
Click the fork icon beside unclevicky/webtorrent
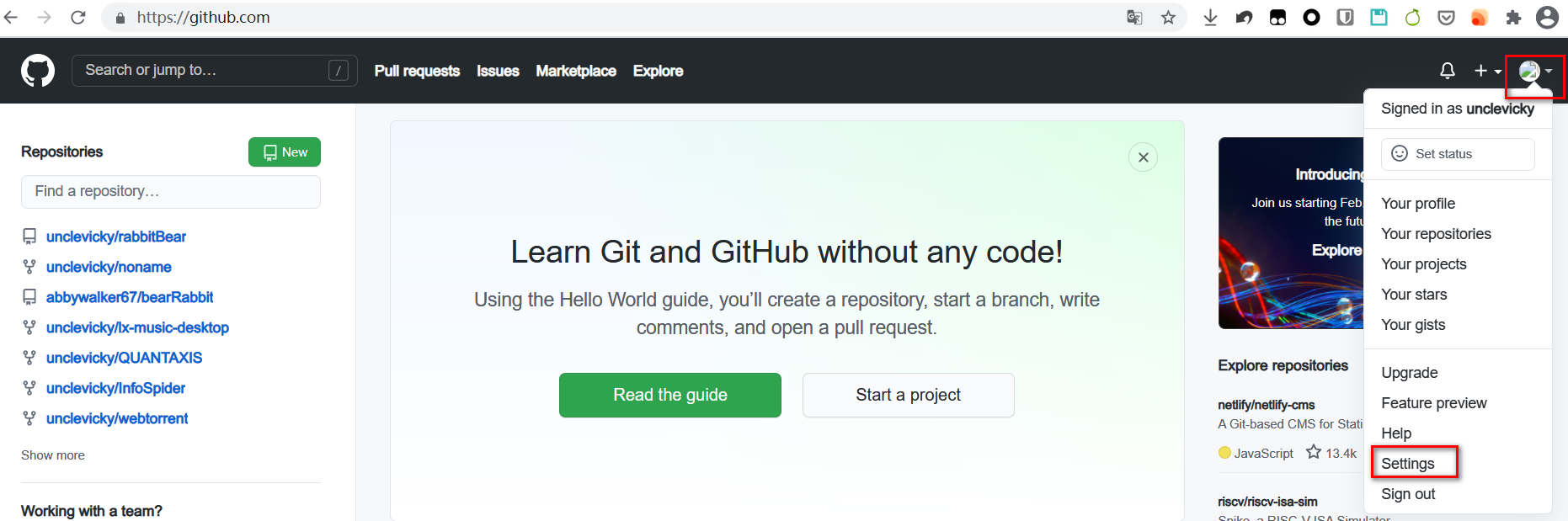(29, 418)
